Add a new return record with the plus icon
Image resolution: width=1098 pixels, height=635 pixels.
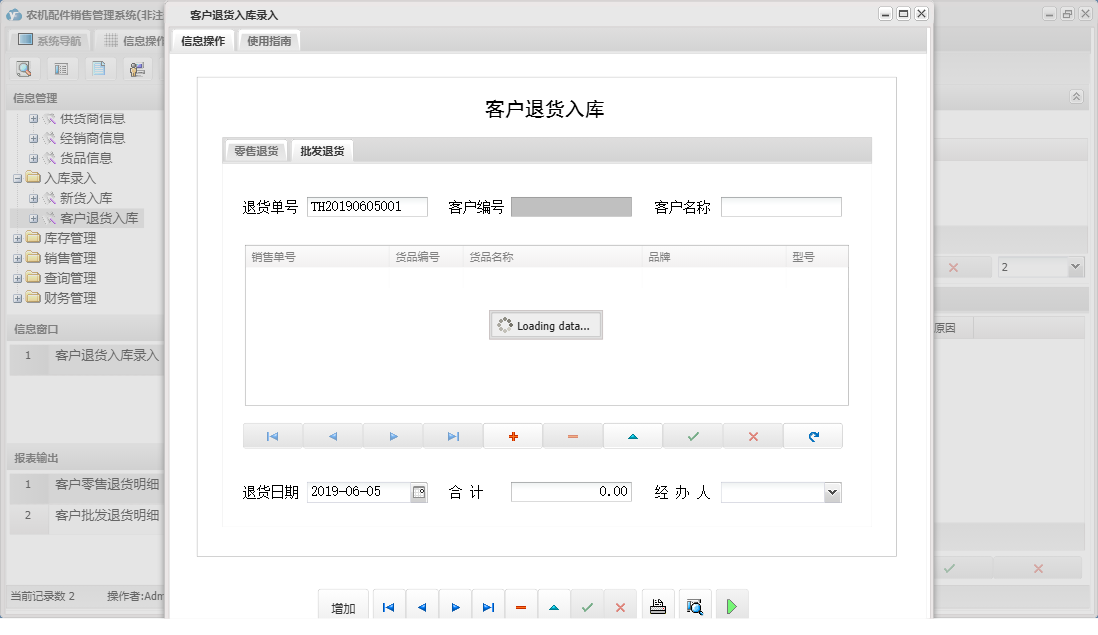[513, 435]
